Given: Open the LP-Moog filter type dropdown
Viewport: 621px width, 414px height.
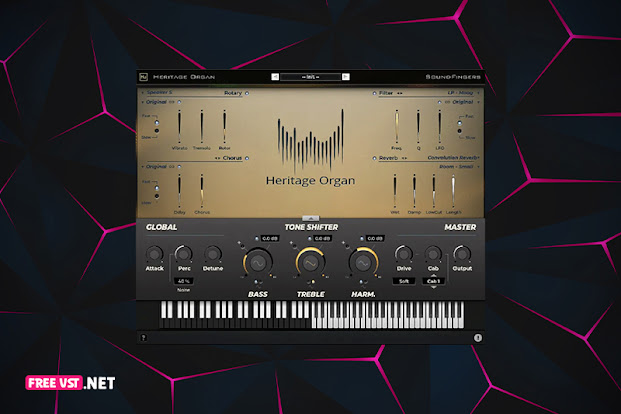Looking at the screenshot, I should click(x=463, y=93).
